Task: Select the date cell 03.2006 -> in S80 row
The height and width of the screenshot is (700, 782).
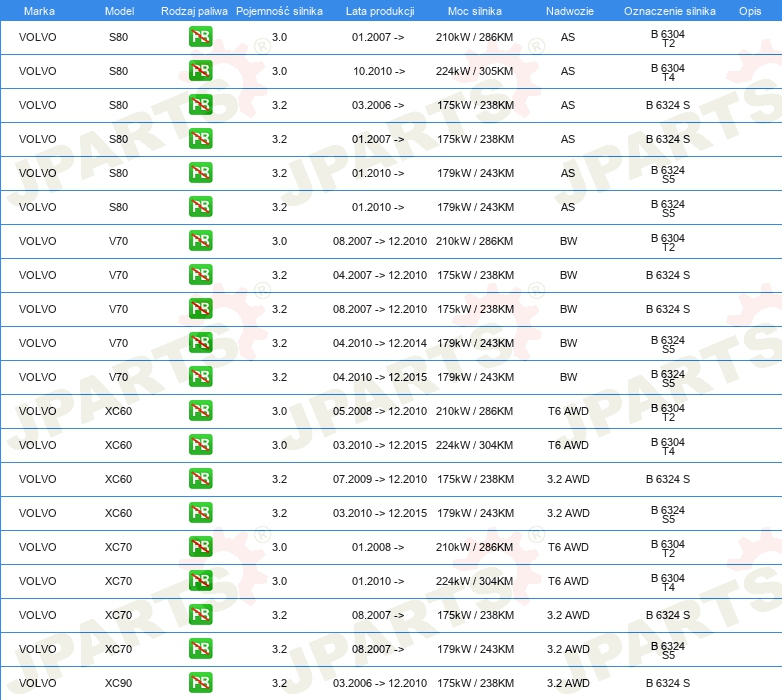Action: [378, 105]
